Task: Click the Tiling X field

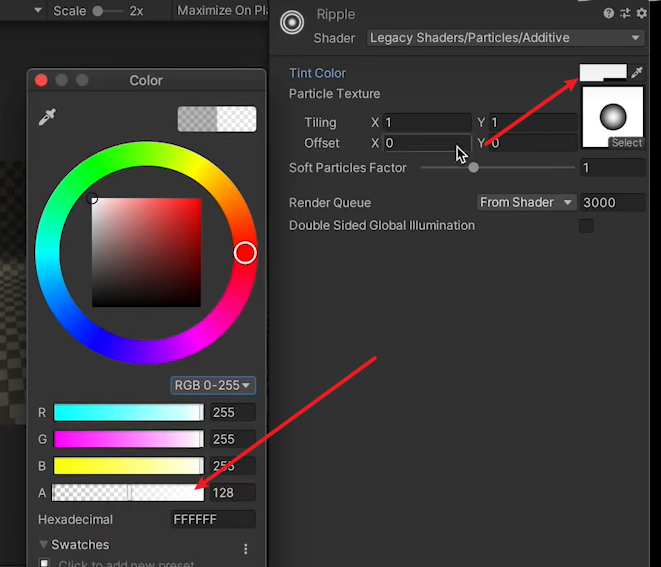Action: click(x=427, y=122)
